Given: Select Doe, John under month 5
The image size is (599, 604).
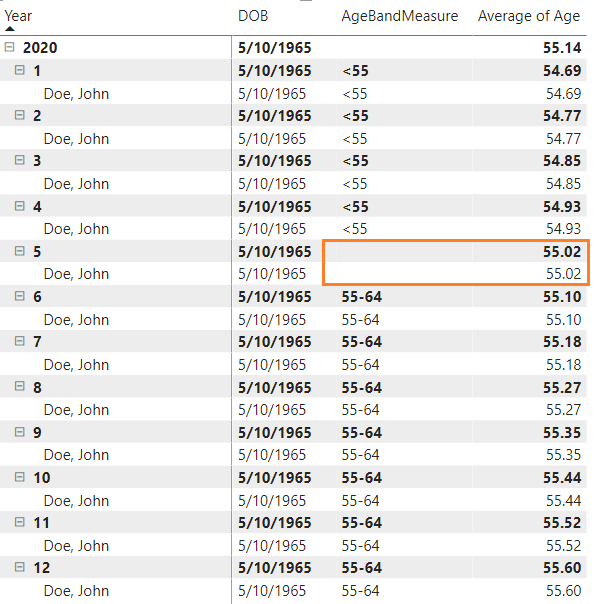Looking at the screenshot, I should [76, 274].
